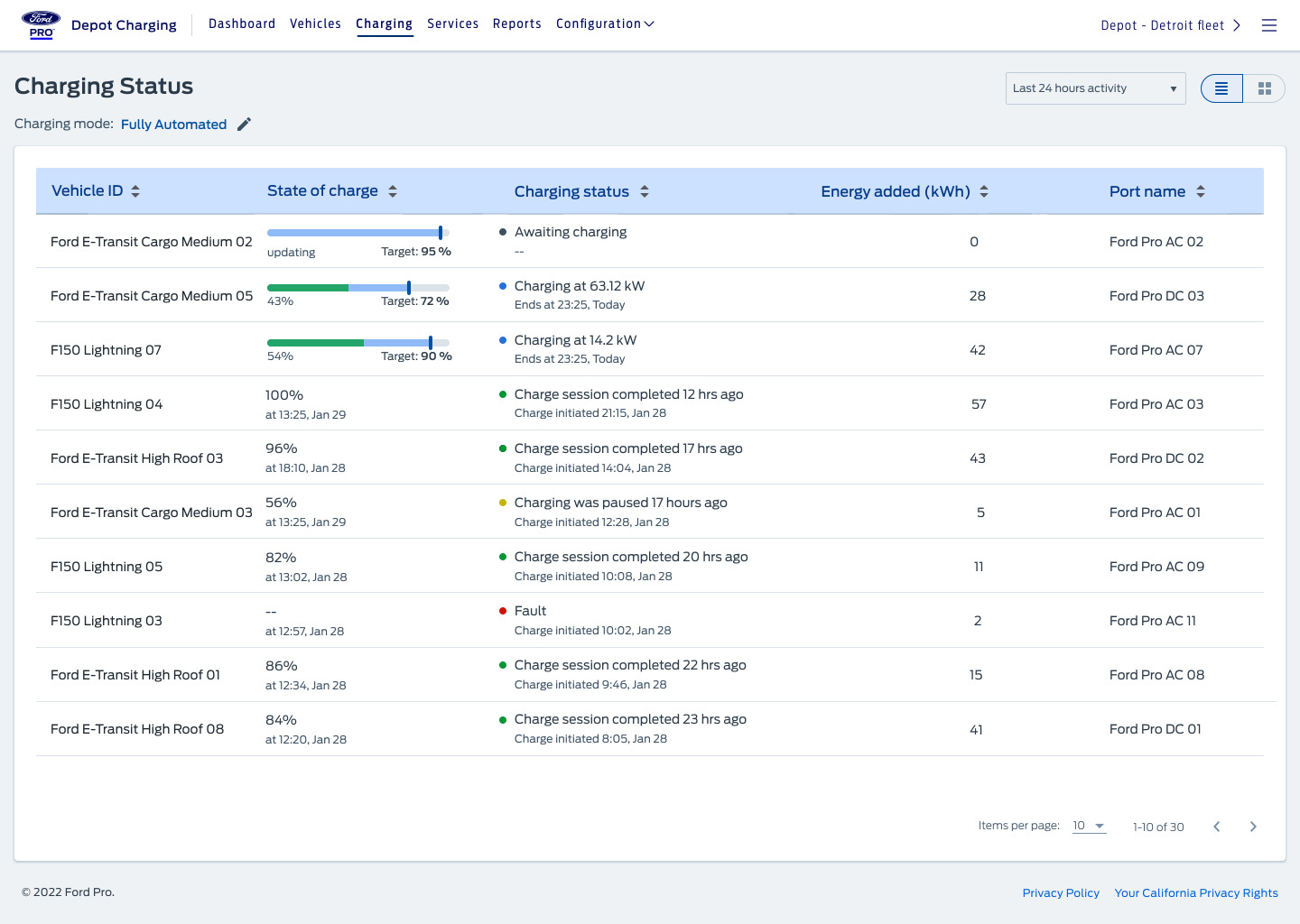Switch to grid view
1300x924 pixels.
point(1264,88)
